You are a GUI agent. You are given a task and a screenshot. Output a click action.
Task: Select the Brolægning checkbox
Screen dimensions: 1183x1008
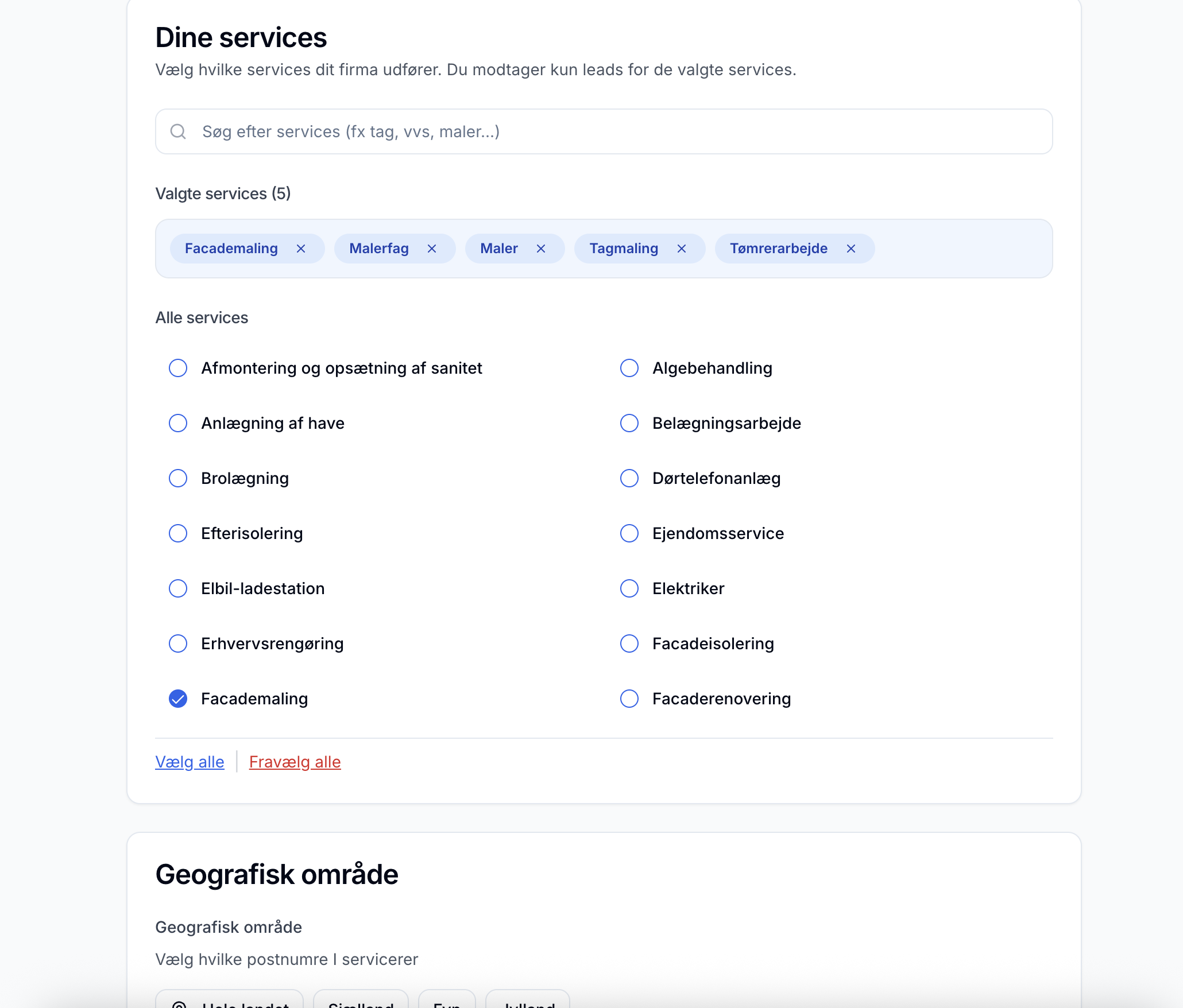click(x=178, y=478)
